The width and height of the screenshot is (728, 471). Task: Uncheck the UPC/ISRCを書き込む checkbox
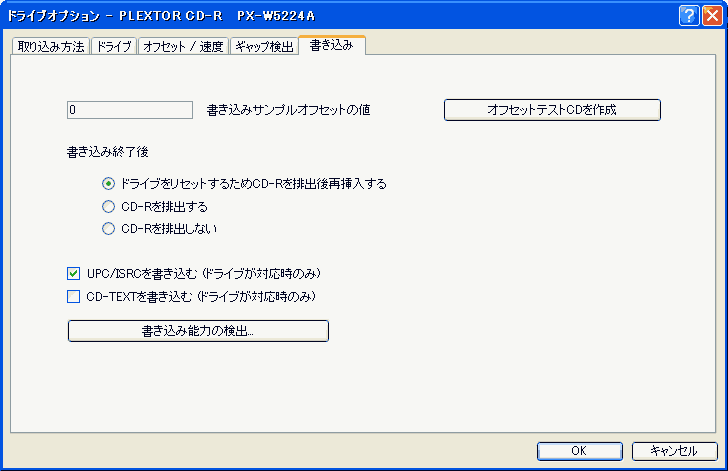coord(73,274)
